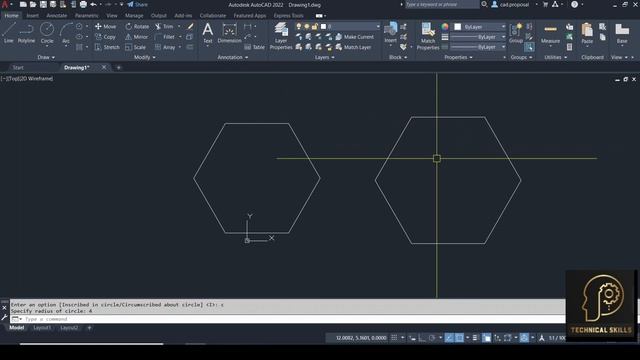Add a new drawing tab

point(118,68)
